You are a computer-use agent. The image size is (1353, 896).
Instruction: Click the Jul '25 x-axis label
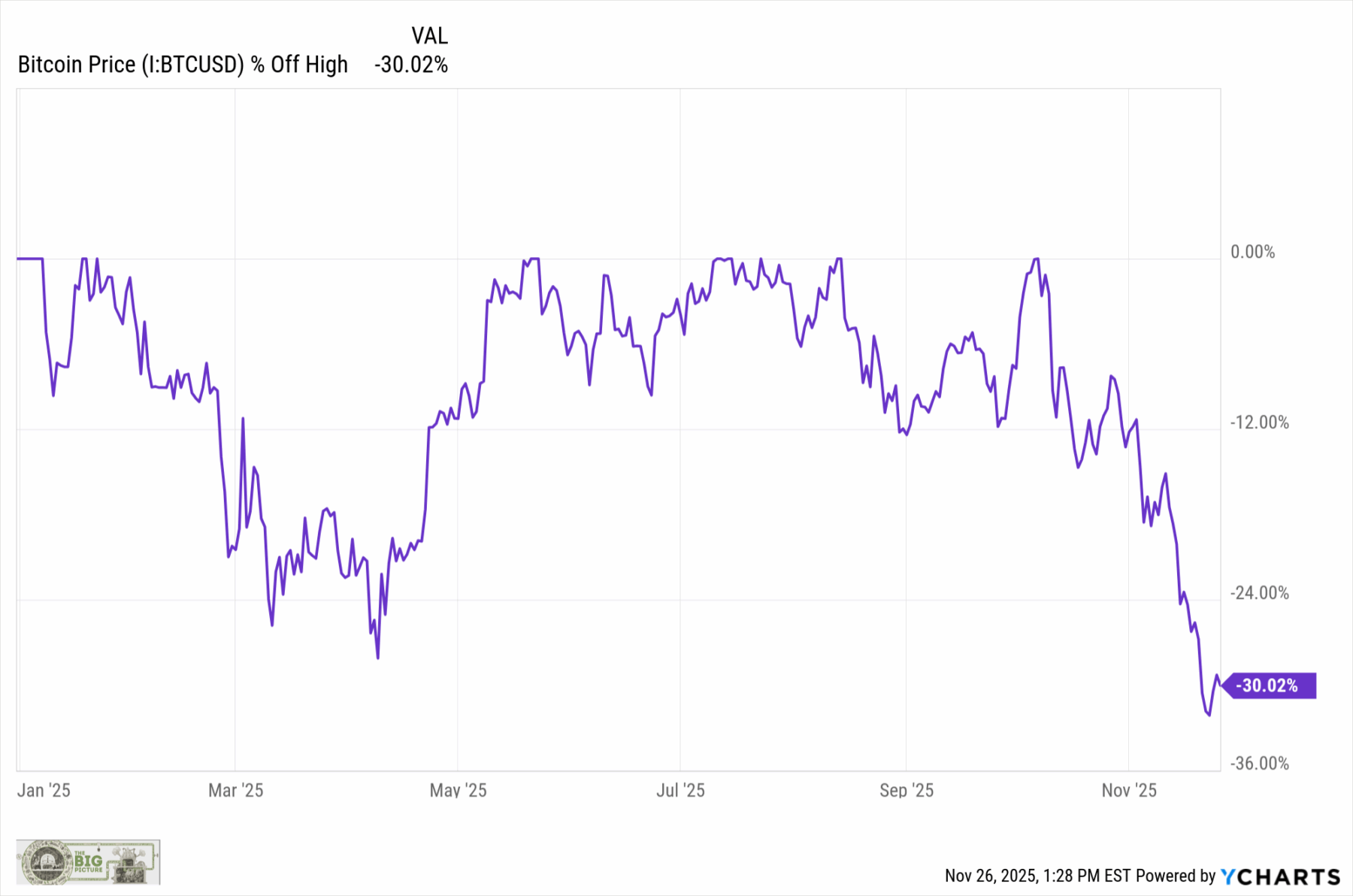point(680,790)
